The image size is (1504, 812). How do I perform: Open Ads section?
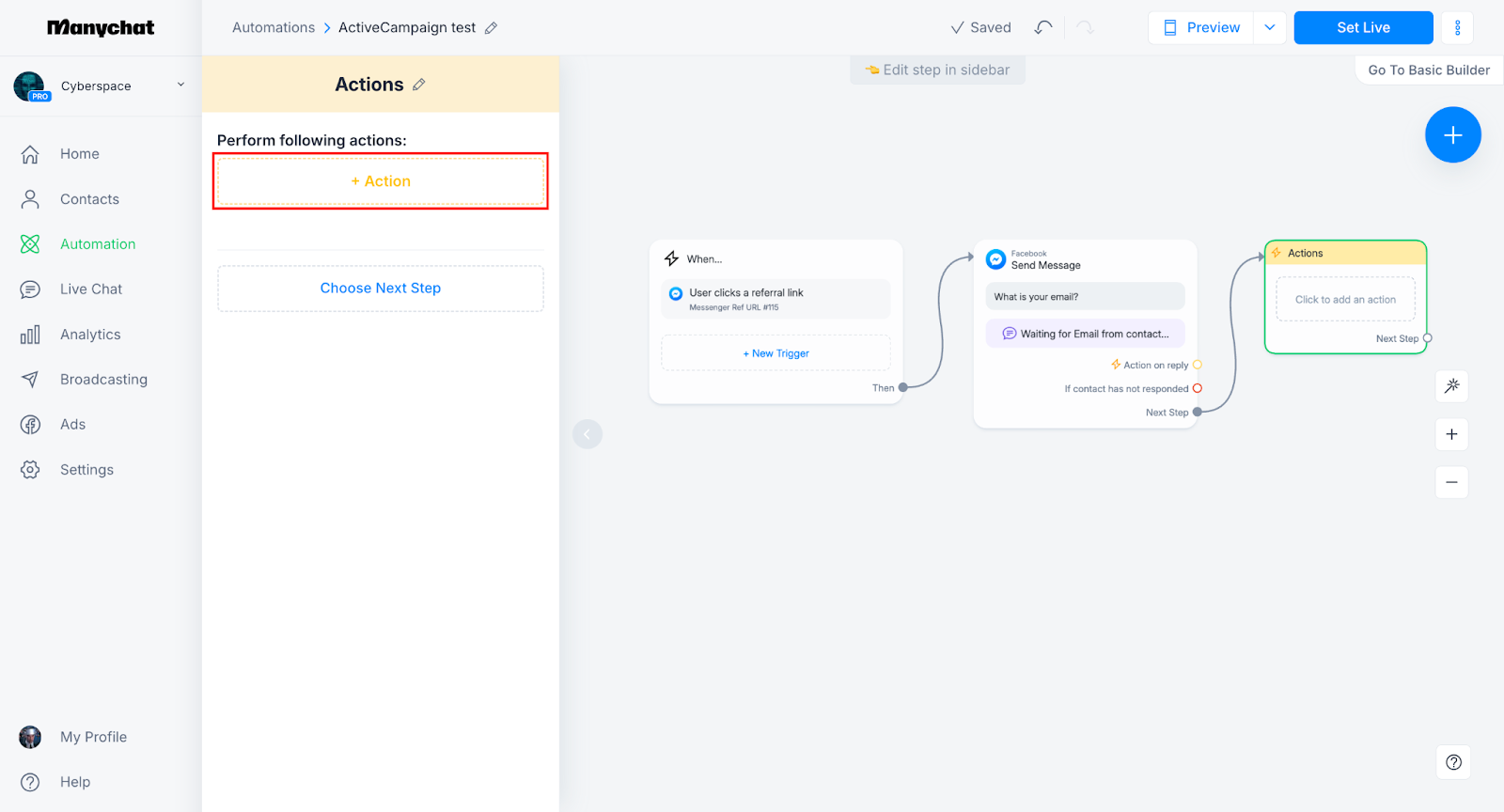(72, 425)
